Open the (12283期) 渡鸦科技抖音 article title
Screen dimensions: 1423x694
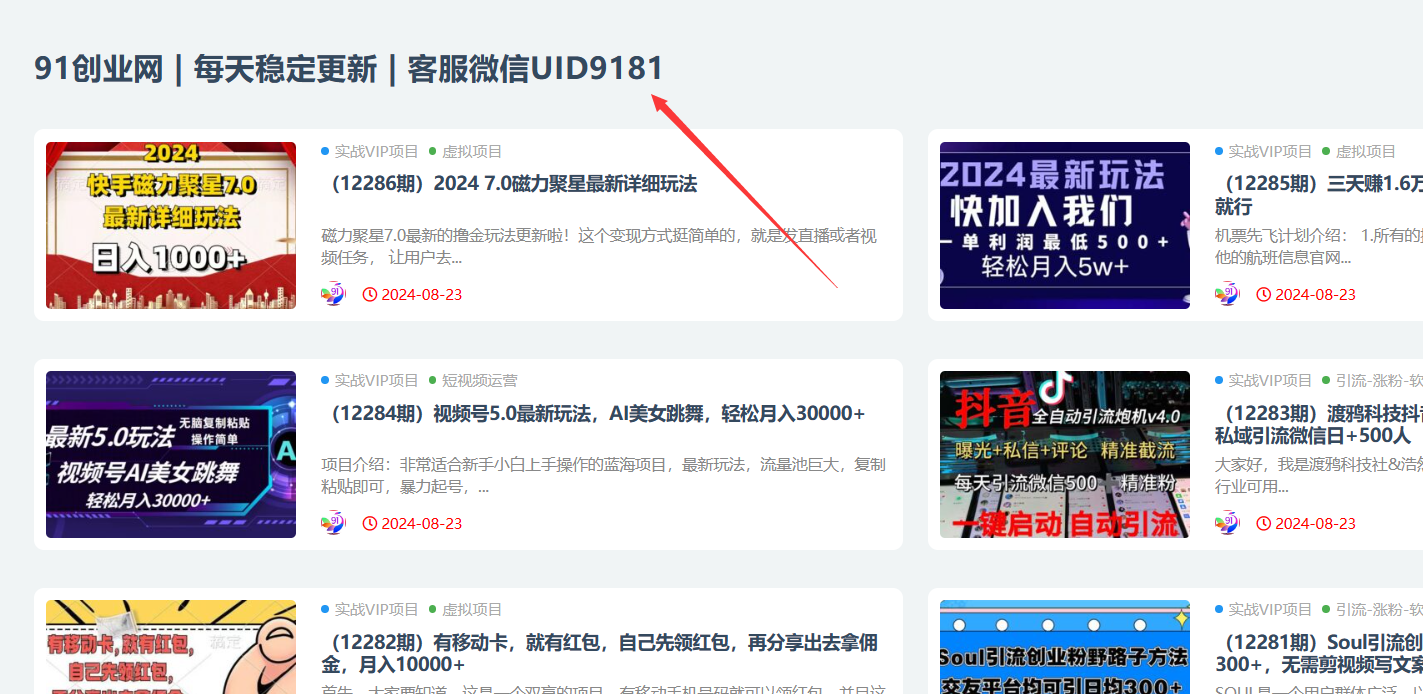tap(1319, 424)
